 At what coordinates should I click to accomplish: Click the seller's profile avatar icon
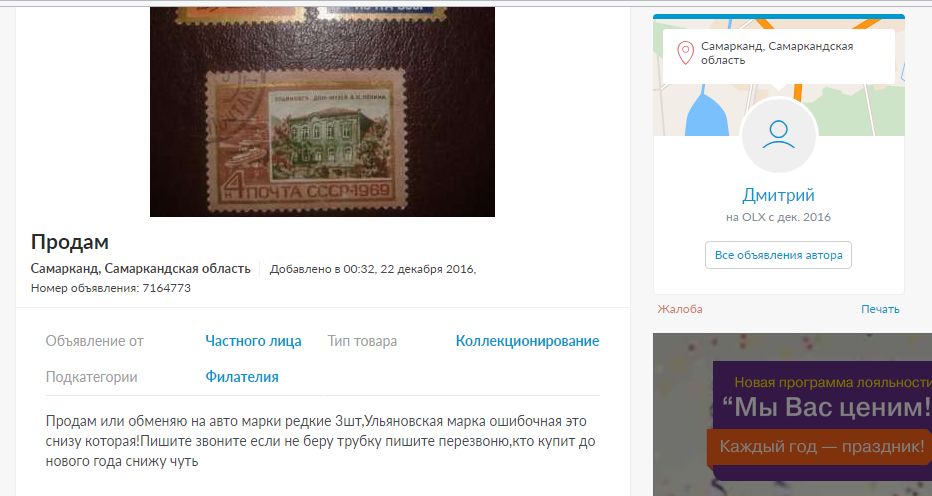[779, 135]
